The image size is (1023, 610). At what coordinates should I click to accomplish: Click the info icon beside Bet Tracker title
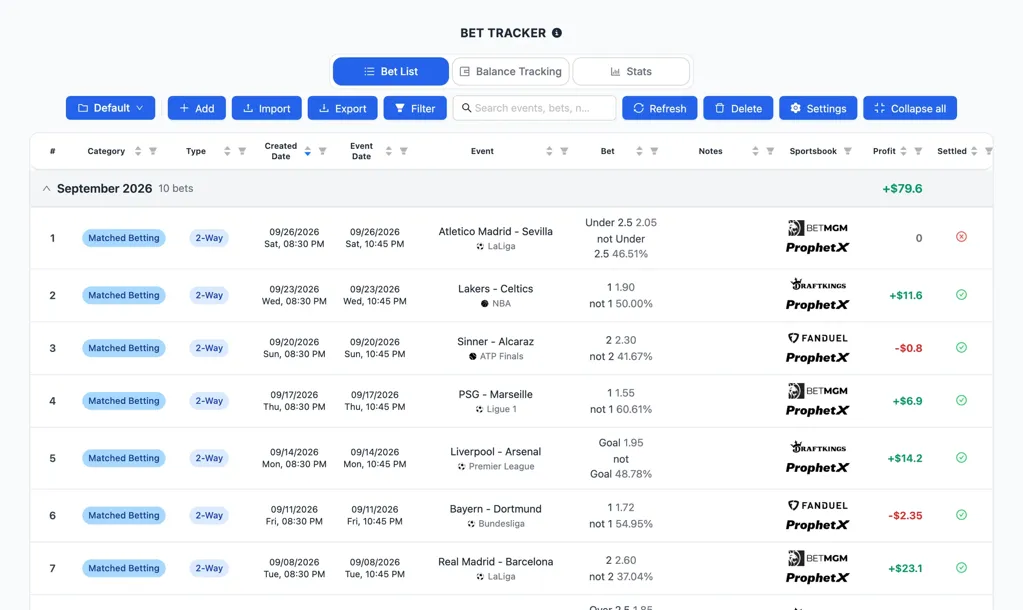(557, 33)
